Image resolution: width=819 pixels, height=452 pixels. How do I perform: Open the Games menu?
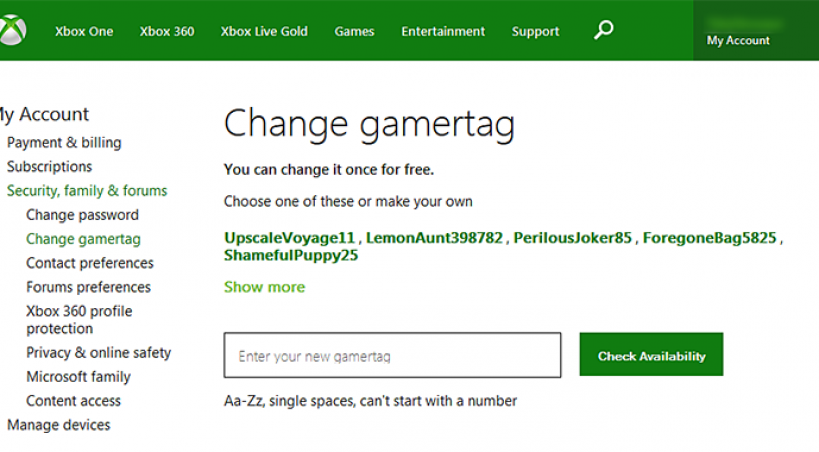(354, 31)
